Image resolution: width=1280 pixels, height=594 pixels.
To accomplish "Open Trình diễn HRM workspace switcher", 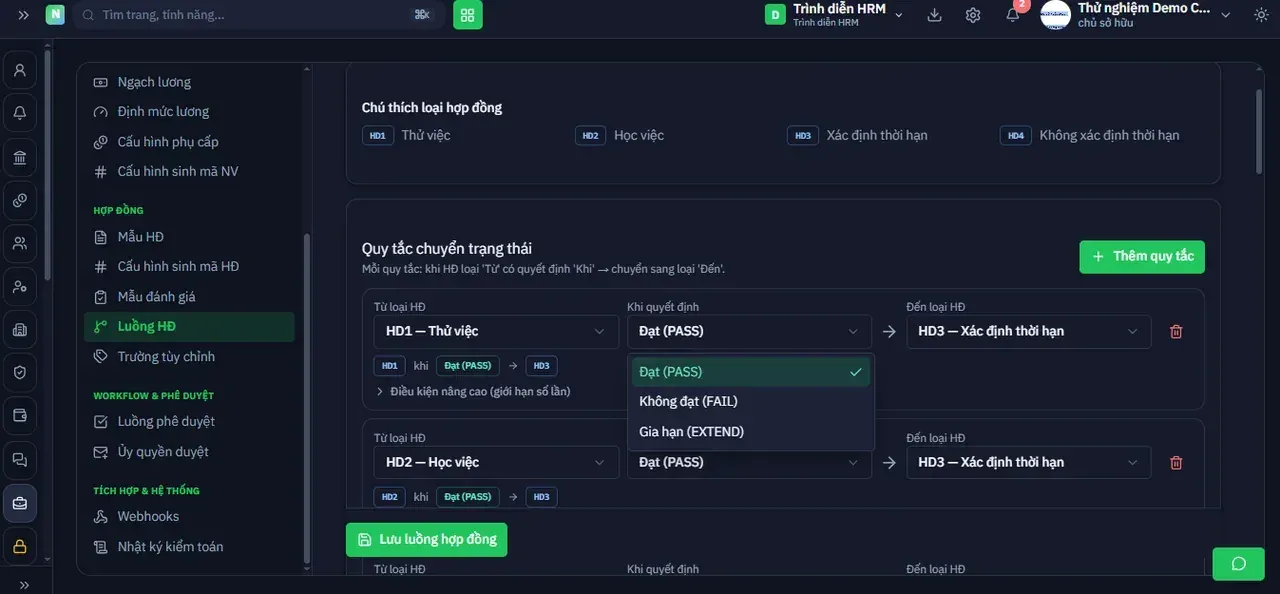I will click(x=834, y=15).
